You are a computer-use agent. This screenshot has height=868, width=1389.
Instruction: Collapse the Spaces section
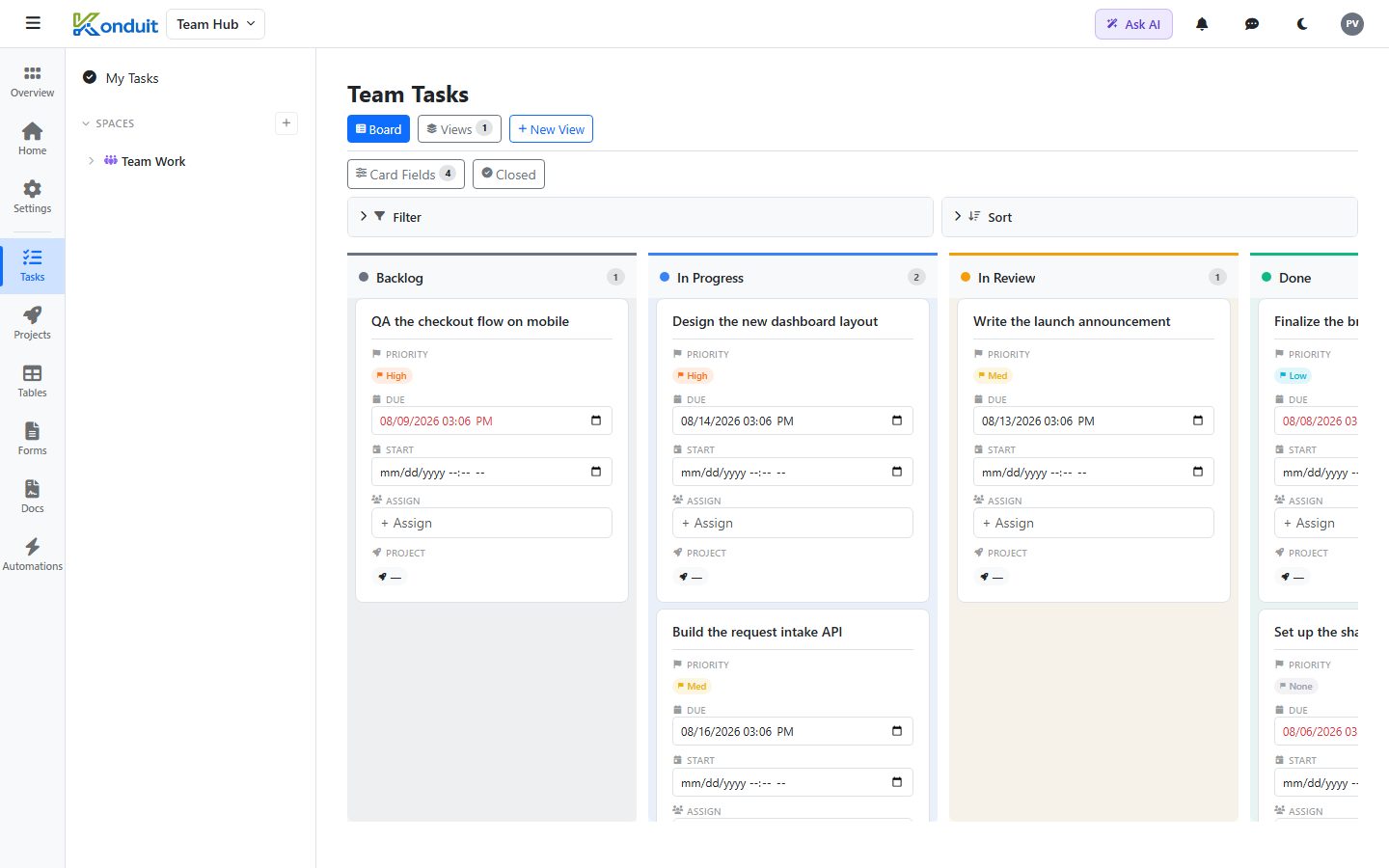(x=108, y=123)
